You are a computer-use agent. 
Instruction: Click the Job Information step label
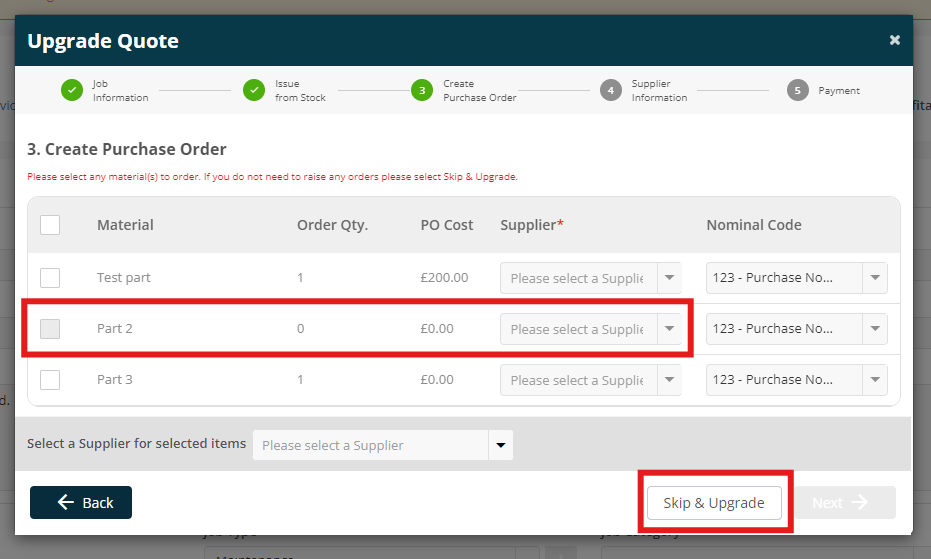[x=121, y=90]
